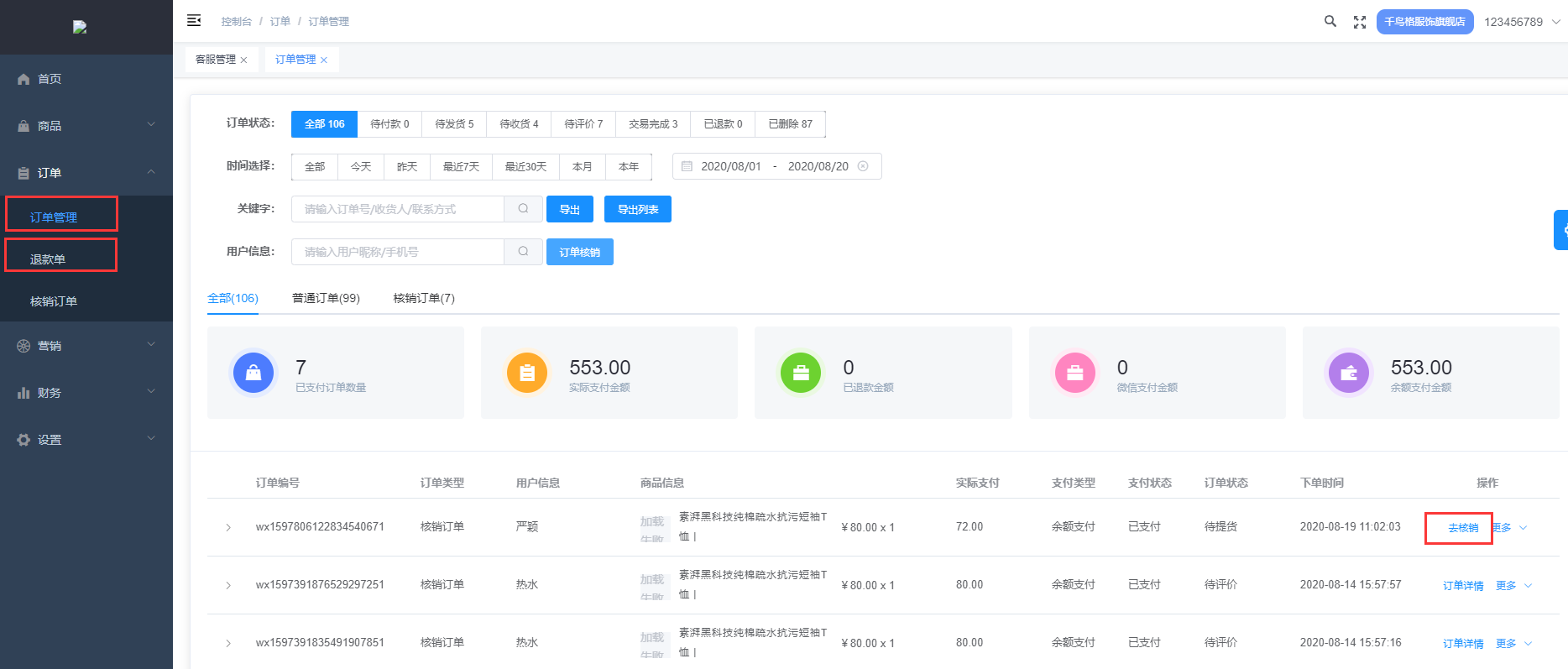1568x669 pixels.
Task: Click the purple 余额支付金额 wallet icon
Action: (x=1349, y=372)
